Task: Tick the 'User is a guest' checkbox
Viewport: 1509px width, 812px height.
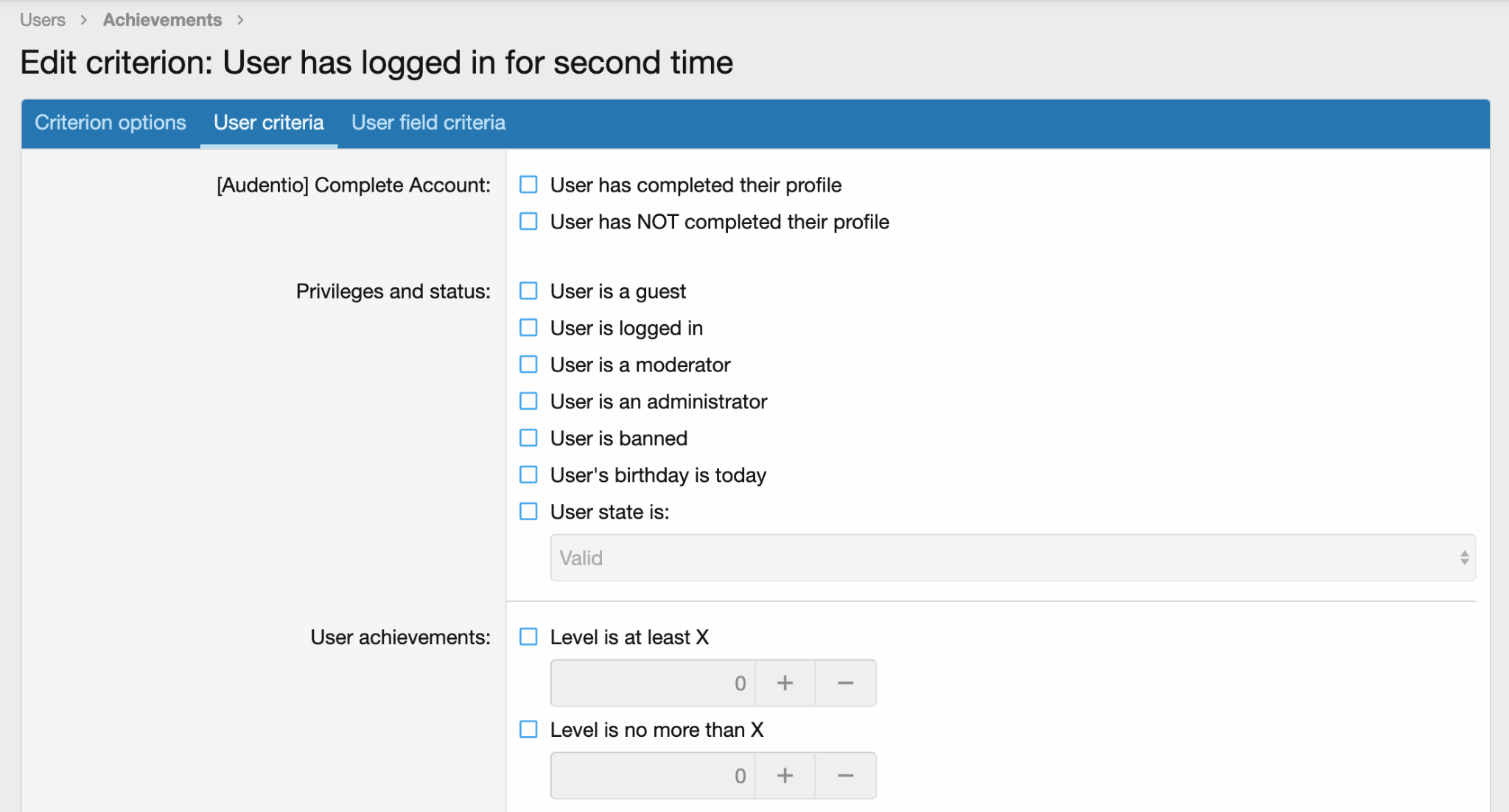Action: (x=528, y=291)
